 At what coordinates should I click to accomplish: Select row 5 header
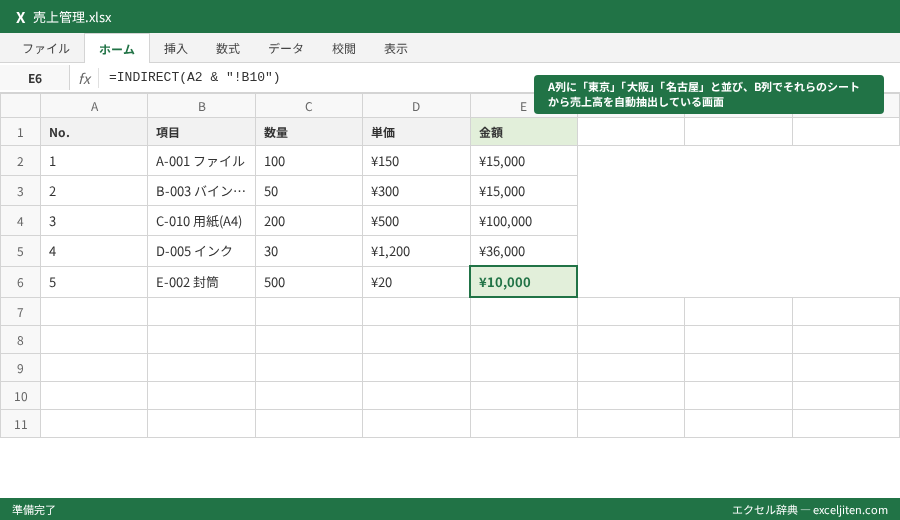[20, 251]
